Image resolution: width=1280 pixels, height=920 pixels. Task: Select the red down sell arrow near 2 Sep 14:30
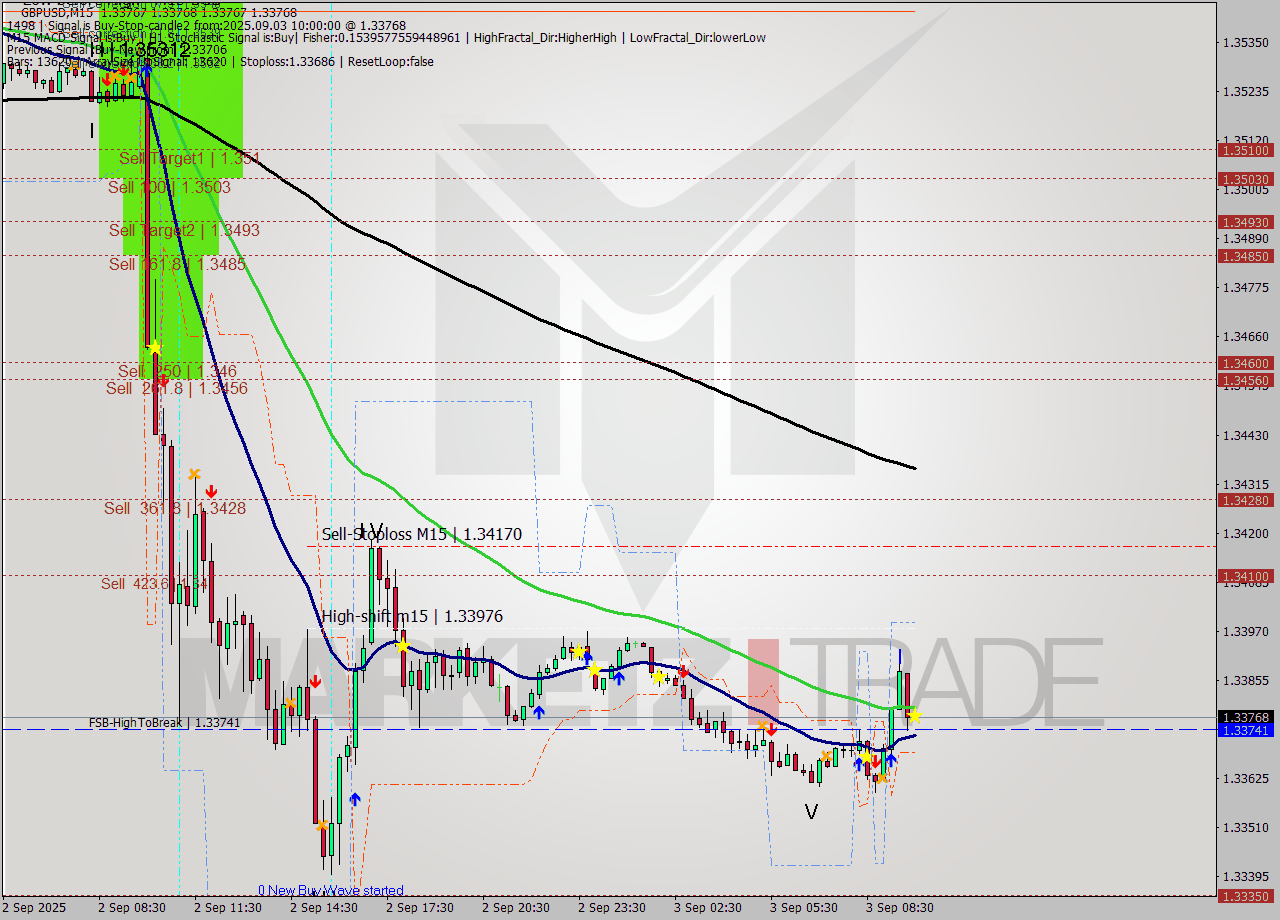[316, 681]
